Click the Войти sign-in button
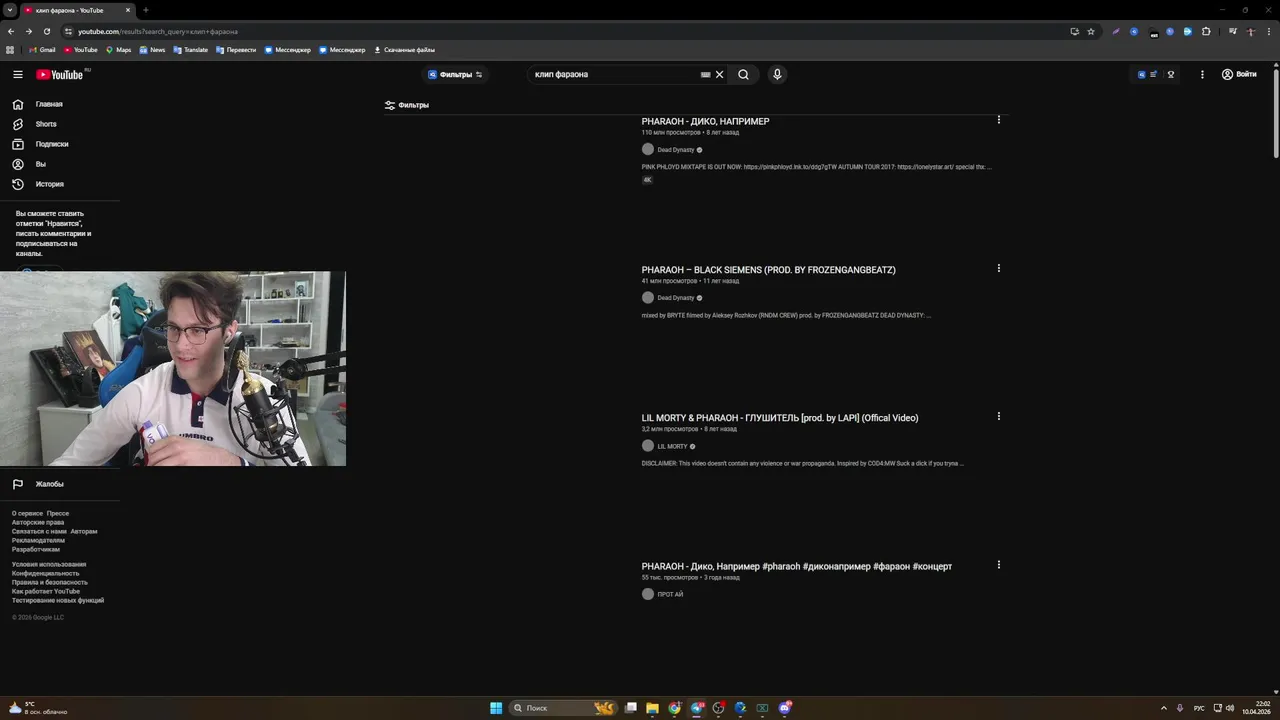Image resolution: width=1280 pixels, height=720 pixels. click(1239, 74)
